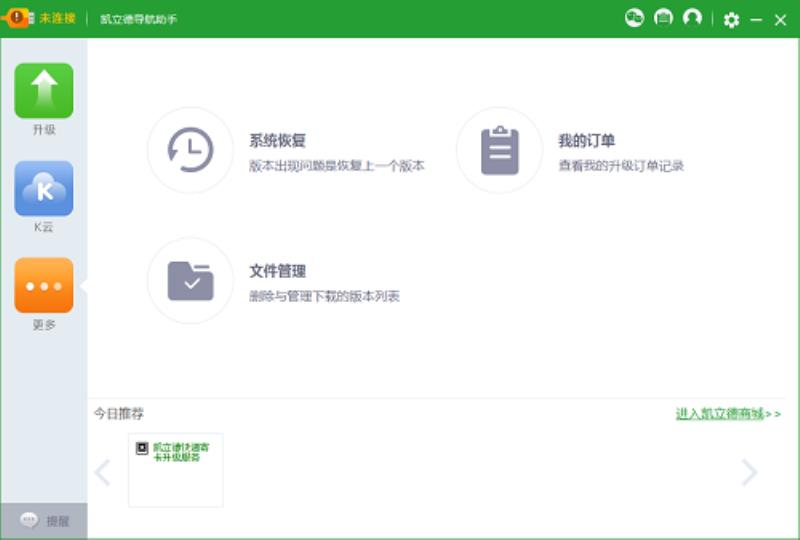Click the 升级 label under green icon
This screenshot has height=540, width=800.
tap(44, 130)
